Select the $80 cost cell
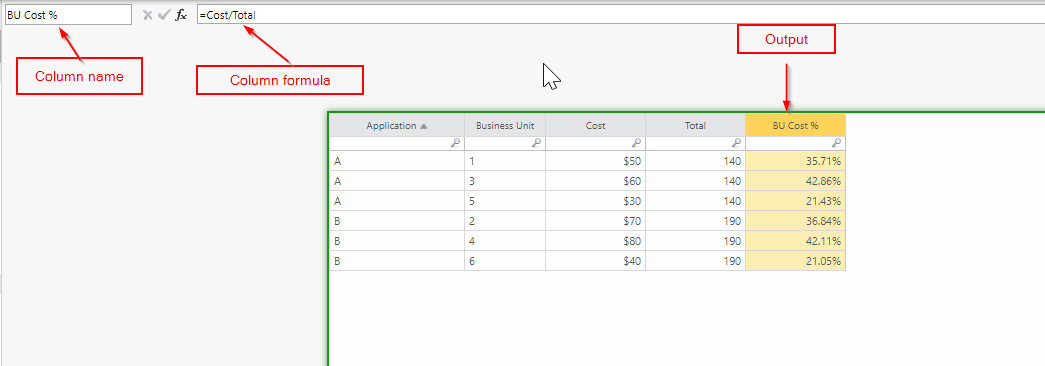Image resolution: width=1045 pixels, height=366 pixels. pyautogui.click(x=595, y=241)
